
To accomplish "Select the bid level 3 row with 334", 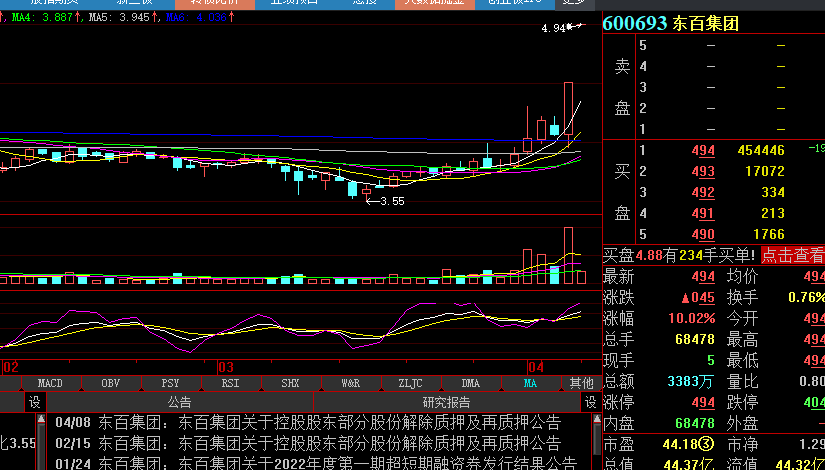I will click(713, 192).
